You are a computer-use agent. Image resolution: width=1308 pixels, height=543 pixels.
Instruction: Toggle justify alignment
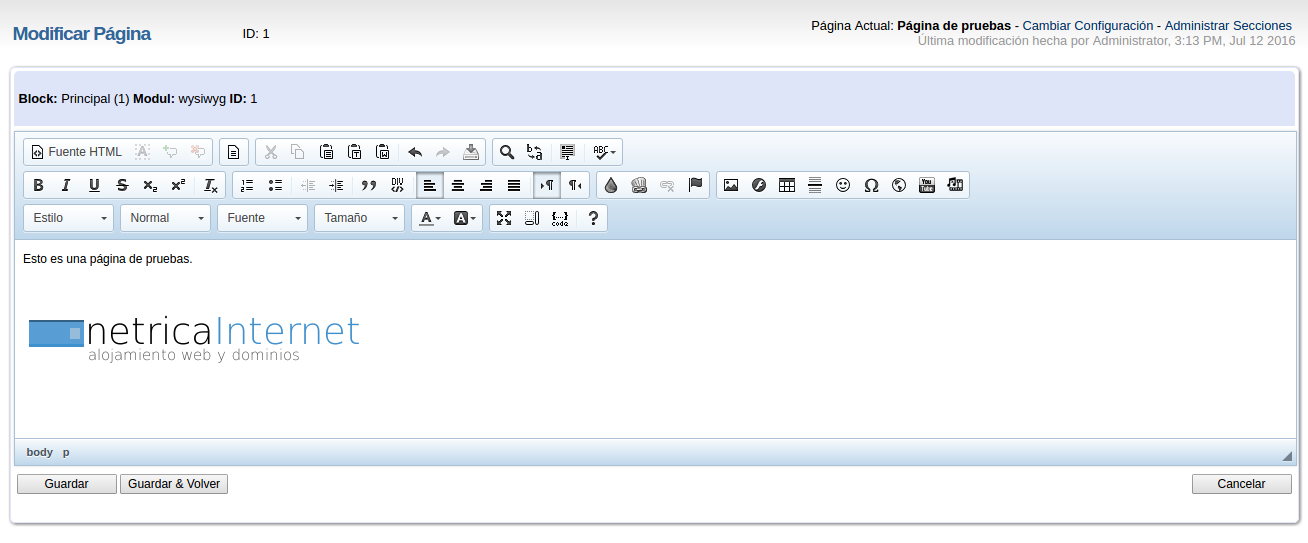click(x=514, y=185)
